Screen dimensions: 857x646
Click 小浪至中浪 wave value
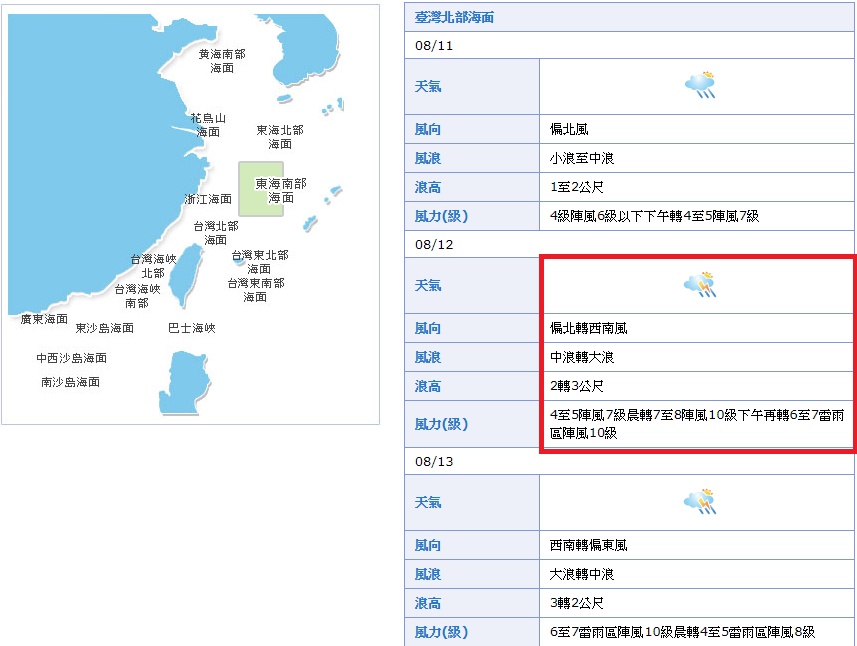pos(582,158)
